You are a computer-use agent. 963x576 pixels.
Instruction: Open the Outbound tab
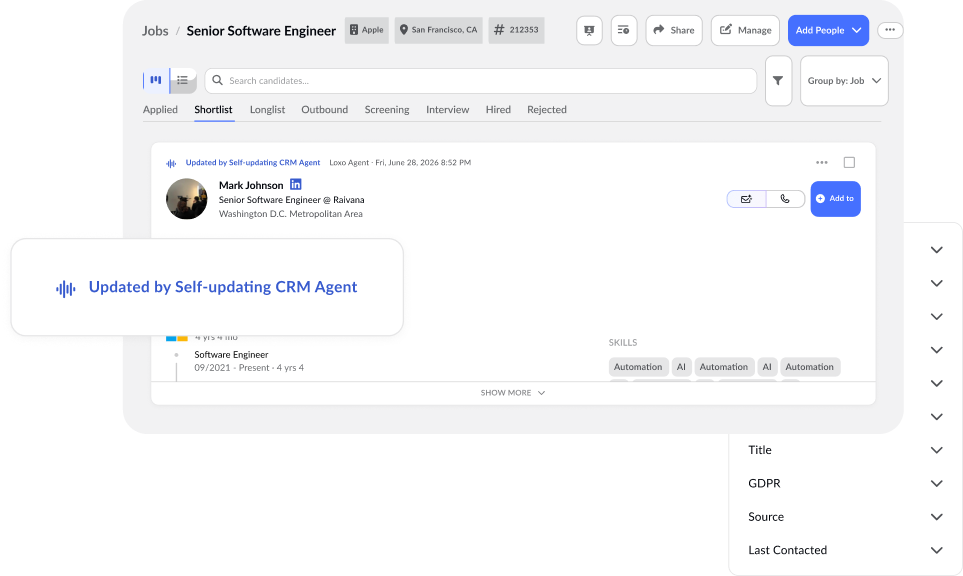[324, 110]
